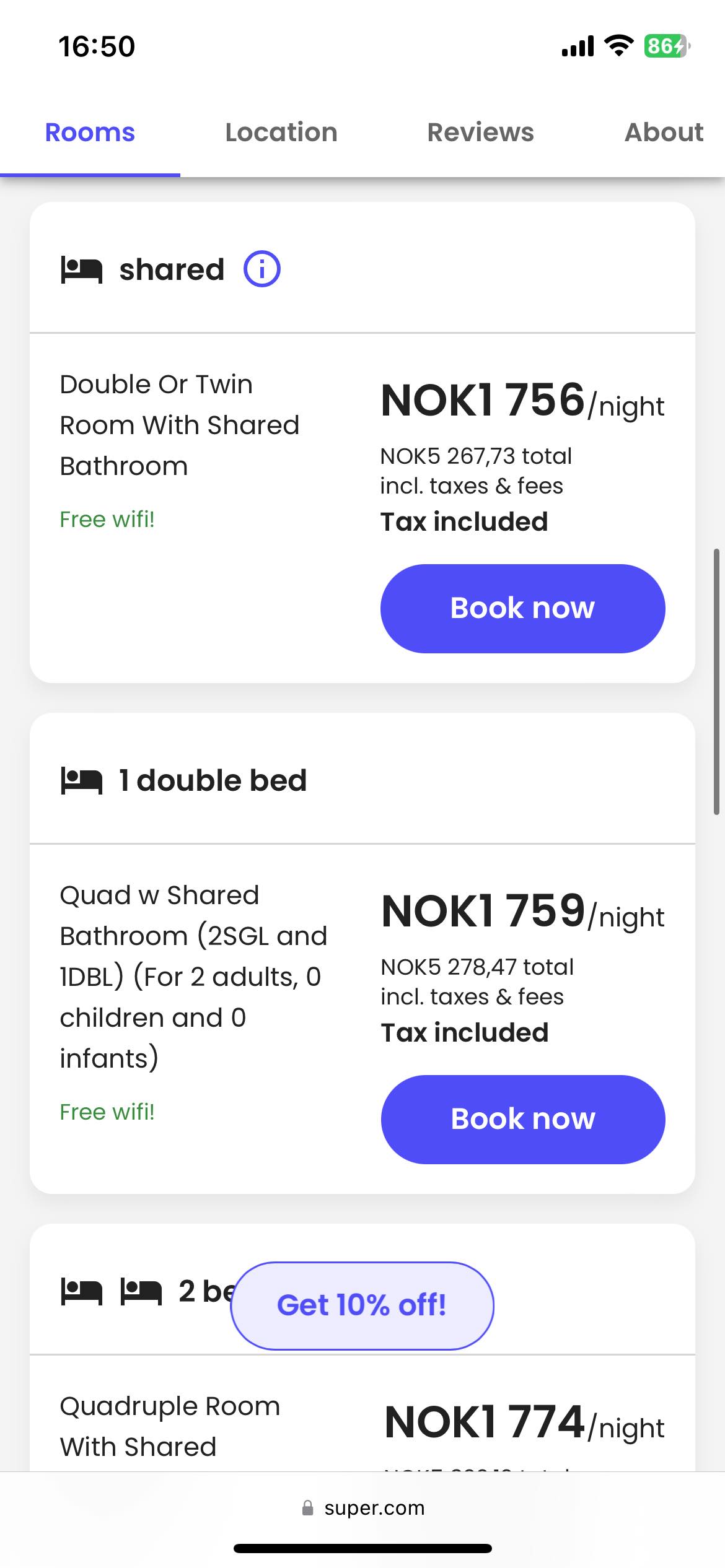Viewport: 725px width, 1568px height.
Task: Book the Double Or Twin Room now
Action: point(522,608)
